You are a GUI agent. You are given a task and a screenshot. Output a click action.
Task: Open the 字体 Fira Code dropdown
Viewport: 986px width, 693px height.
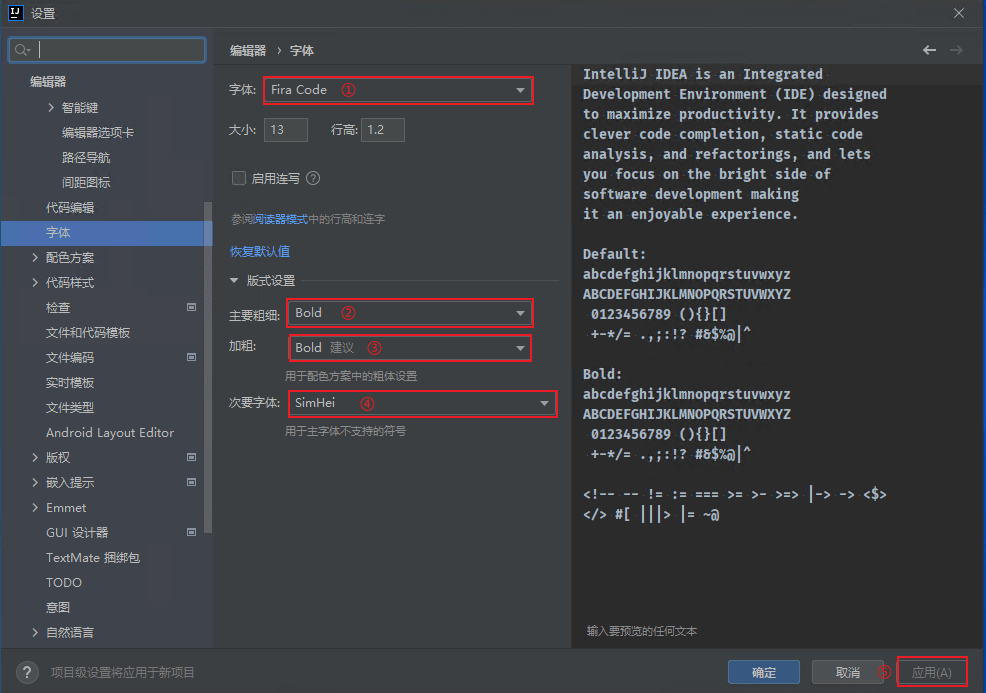click(x=398, y=91)
